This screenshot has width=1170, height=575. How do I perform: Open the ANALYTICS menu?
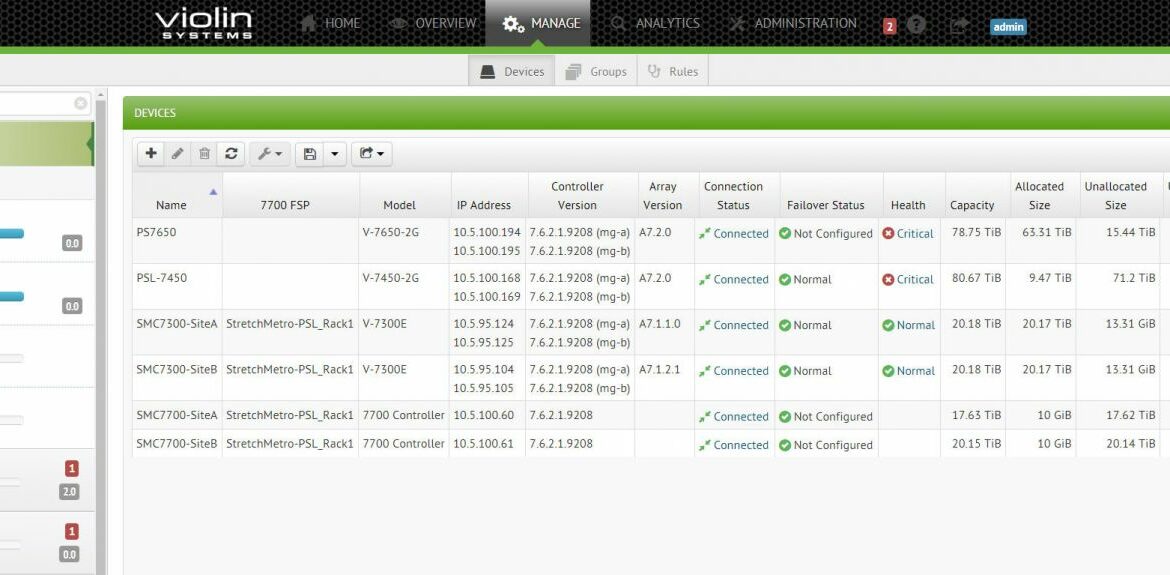(655, 23)
